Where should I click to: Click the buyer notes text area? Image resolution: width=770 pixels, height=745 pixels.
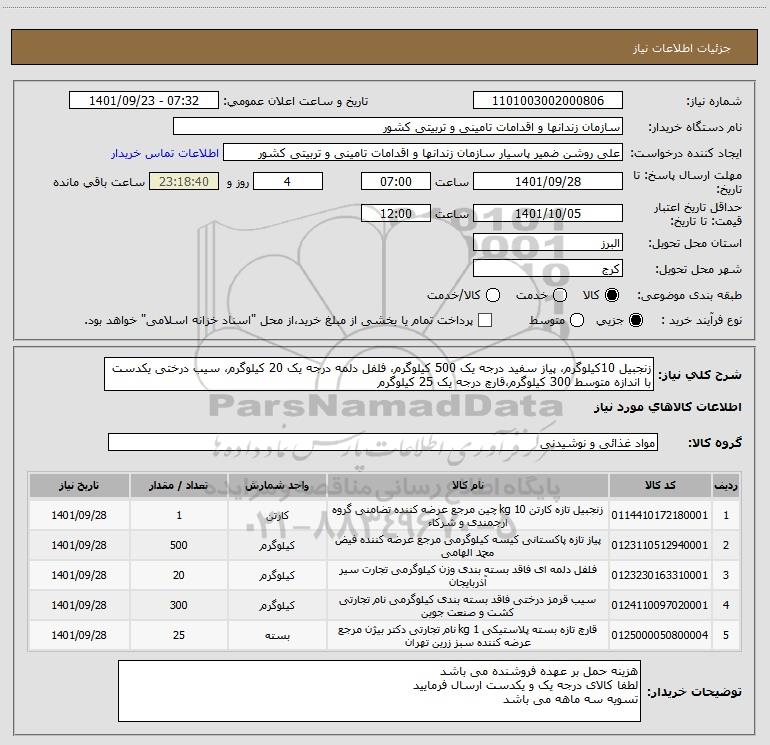(x=379, y=691)
